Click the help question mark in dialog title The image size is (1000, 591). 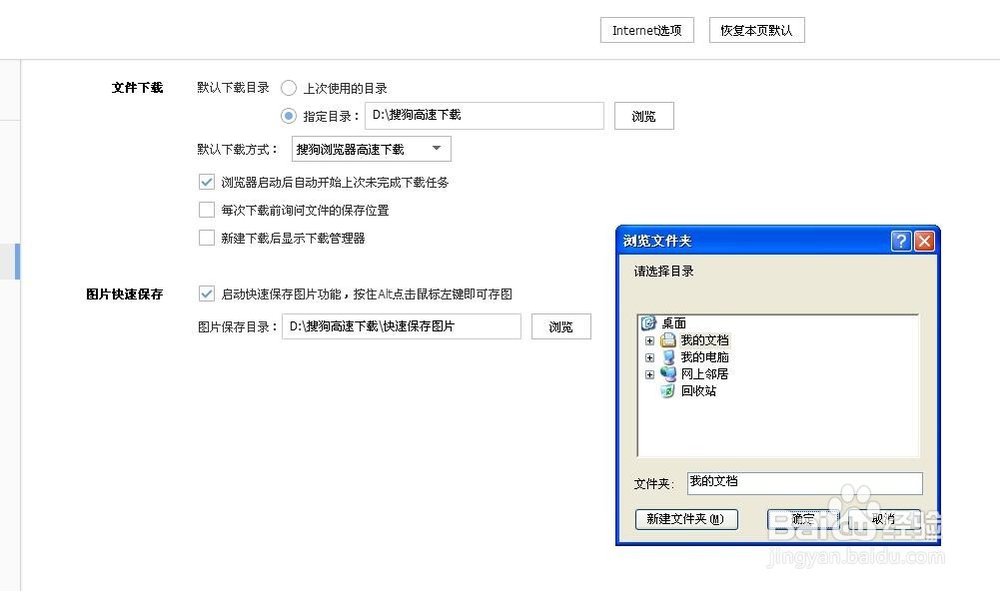pyautogui.click(x=901, y=240)
